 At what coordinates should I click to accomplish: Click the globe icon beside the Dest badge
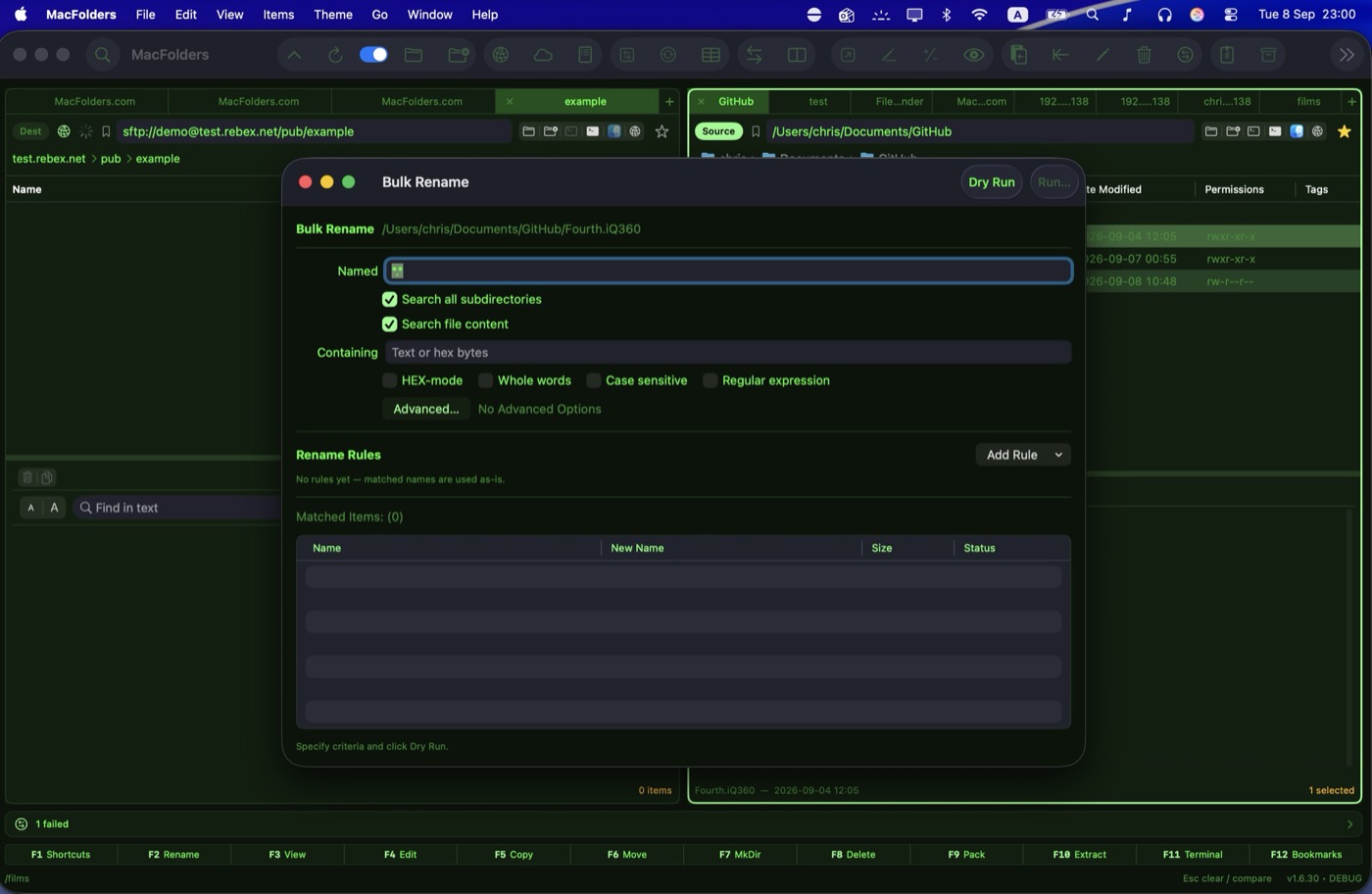click(64, 131)
